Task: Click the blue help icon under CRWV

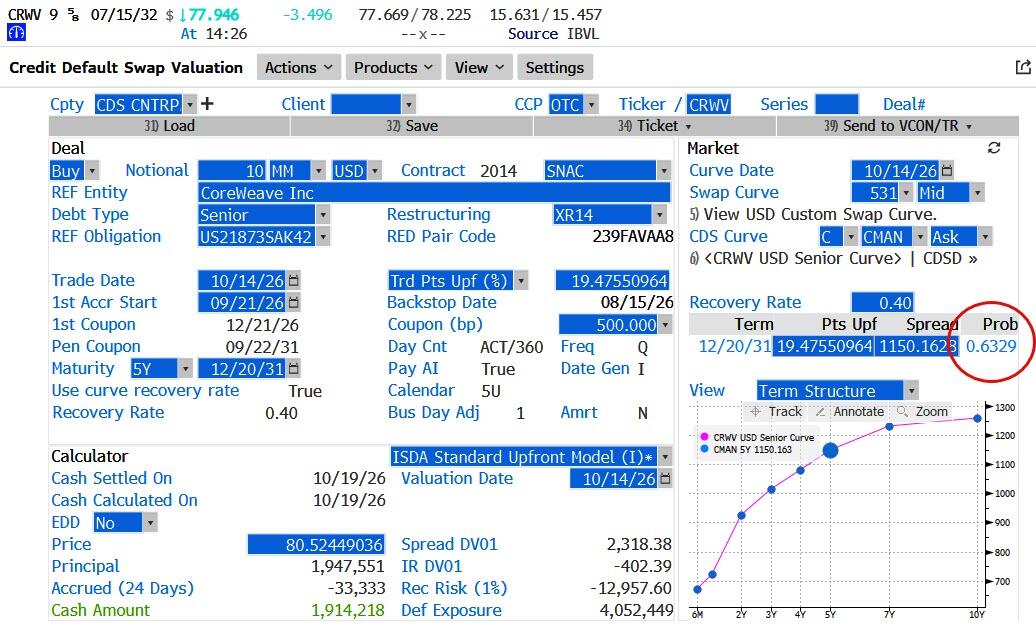Action: pos(17,32)
